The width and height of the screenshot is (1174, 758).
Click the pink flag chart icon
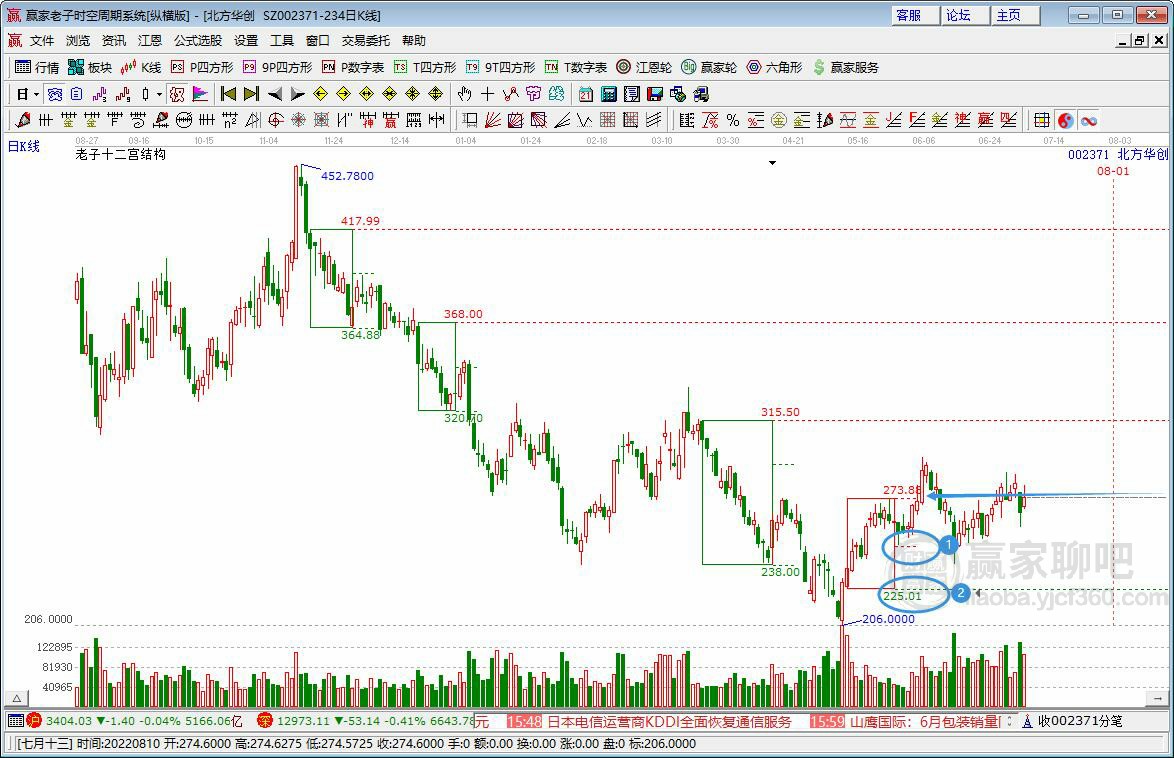click(x=200, y=94)
